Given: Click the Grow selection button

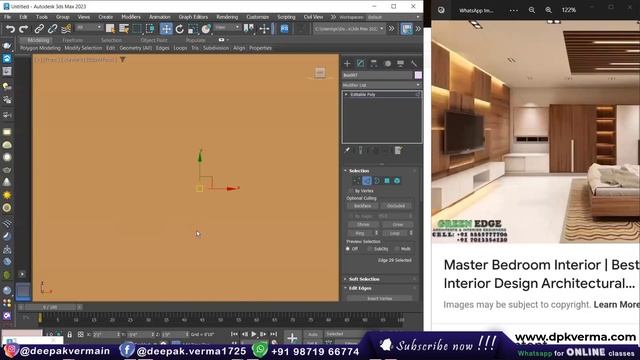Looking at the screenshot, I should tap(398, 224).
